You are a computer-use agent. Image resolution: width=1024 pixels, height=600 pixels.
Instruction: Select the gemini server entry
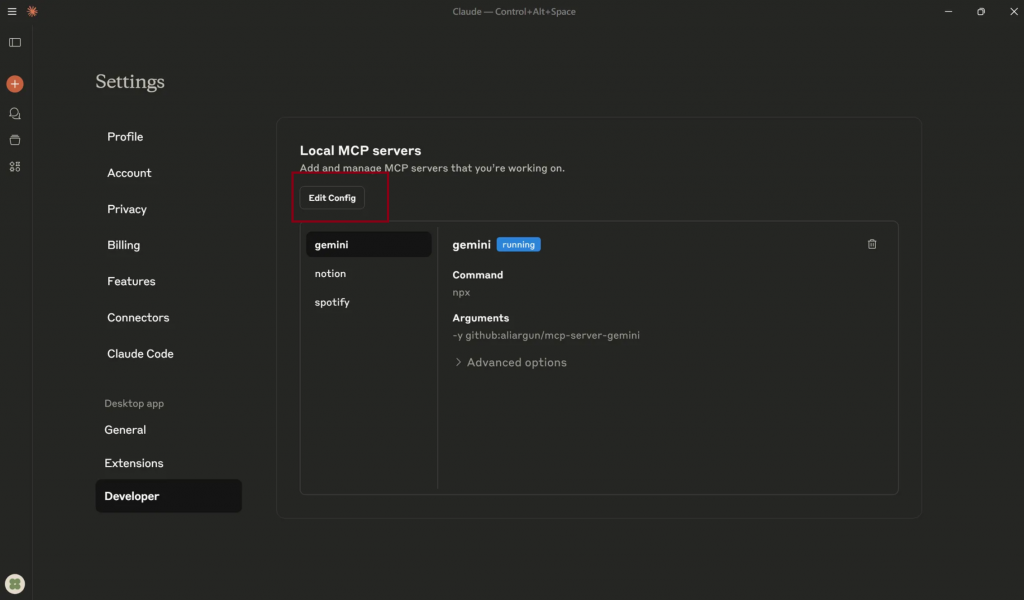click(x=368, y=245)
